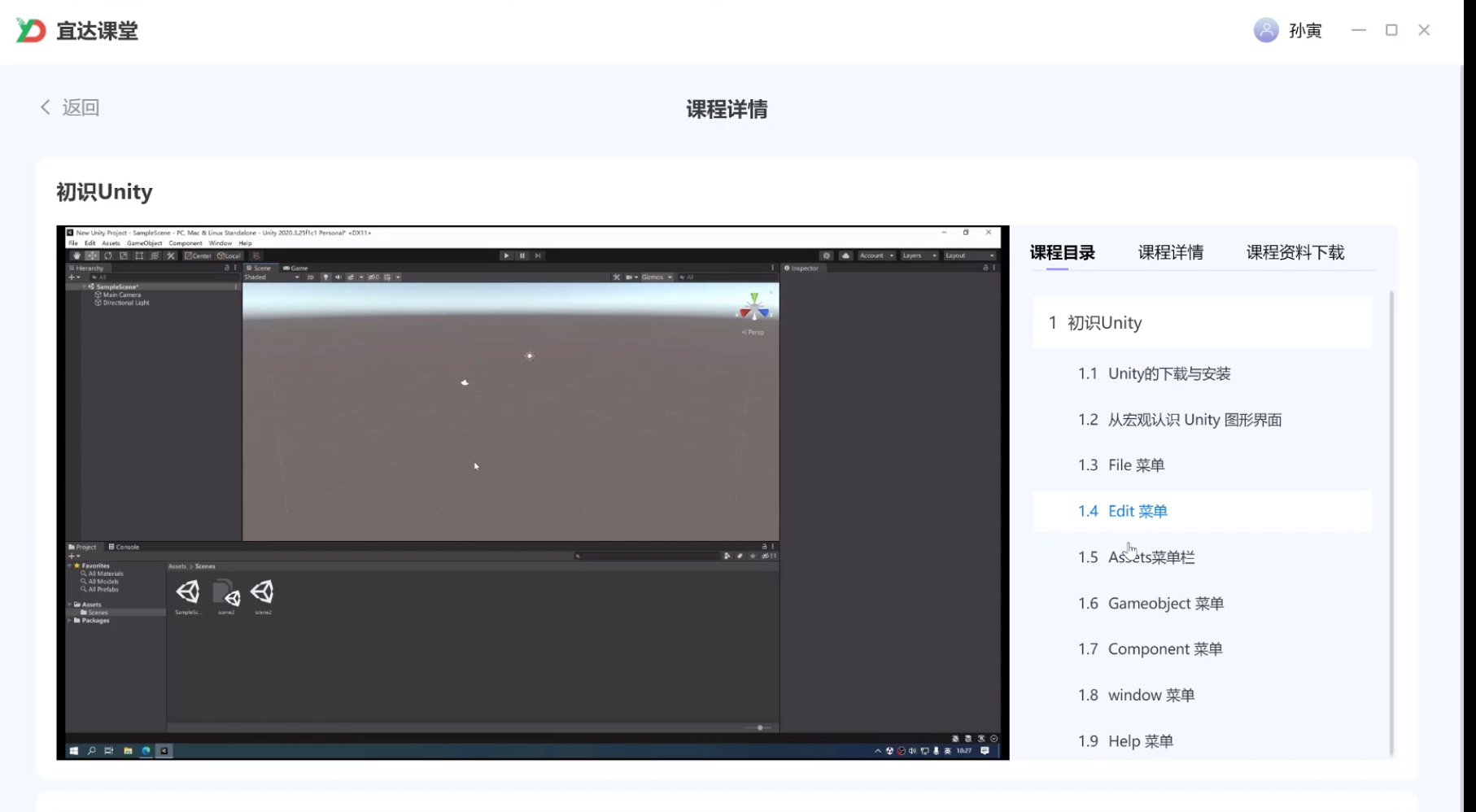Viewport: 1476px width, 812px height.
Task: Go back using the 返回 button
Action: [70, 107]
